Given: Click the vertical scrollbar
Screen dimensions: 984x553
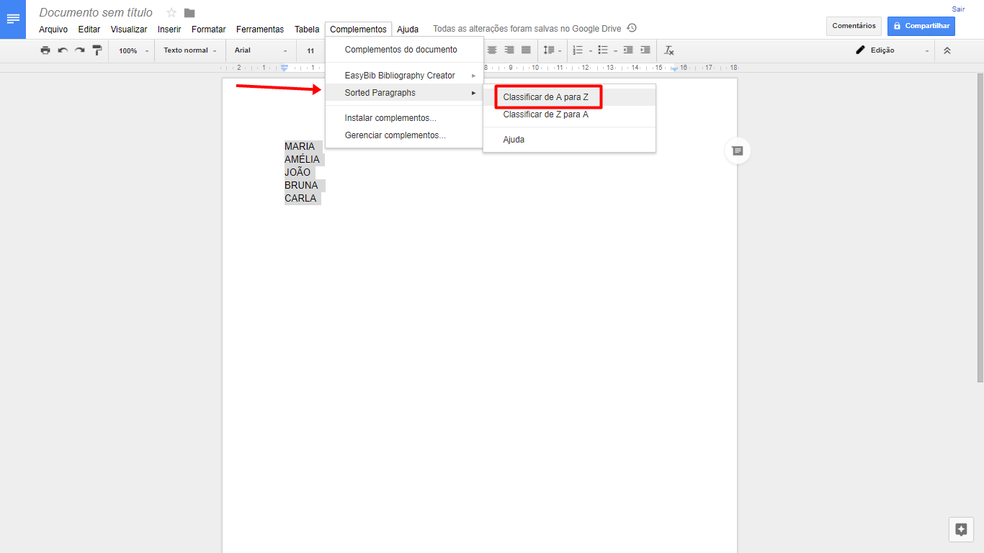Looking at the screenshot, I should [980, 227].
